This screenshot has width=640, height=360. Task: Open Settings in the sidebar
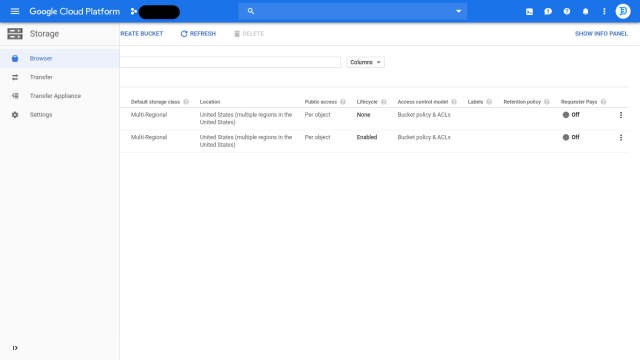pyautogui.click(x=60, y=115)
